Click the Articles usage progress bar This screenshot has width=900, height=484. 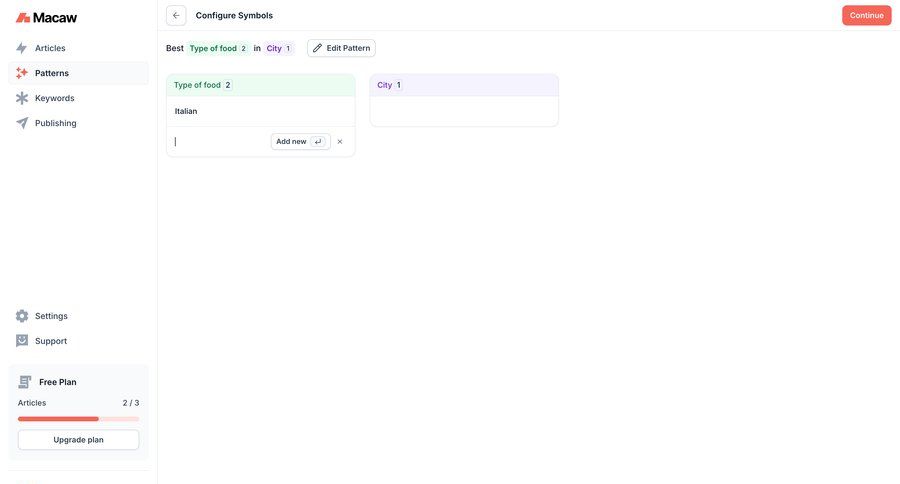point(78,419)
